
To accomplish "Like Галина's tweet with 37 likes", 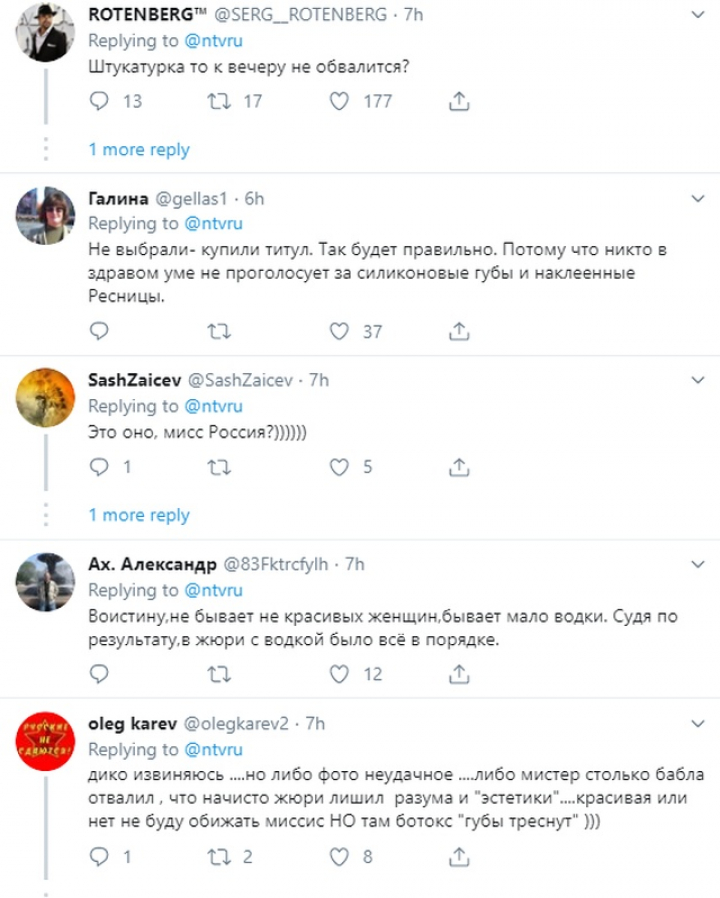I will [x=339, y=331].
